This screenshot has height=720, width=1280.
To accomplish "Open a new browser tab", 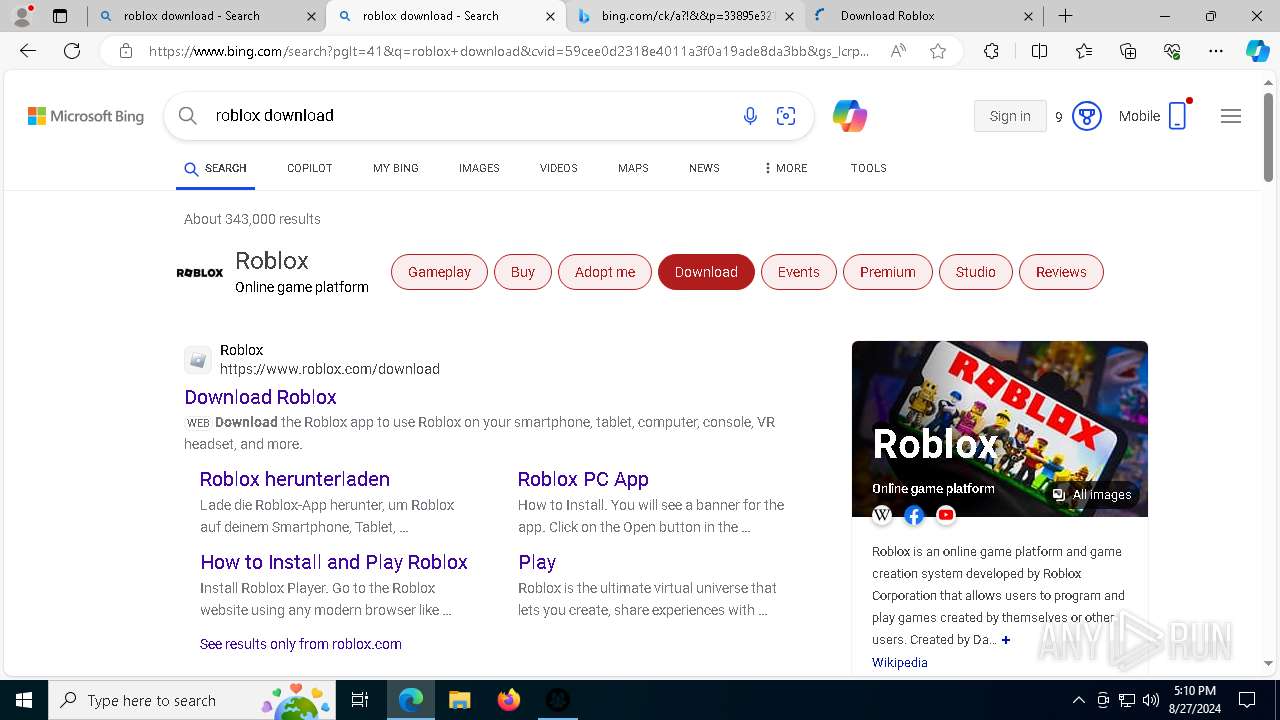I will pyautogui.click(x=1066, y=16).
